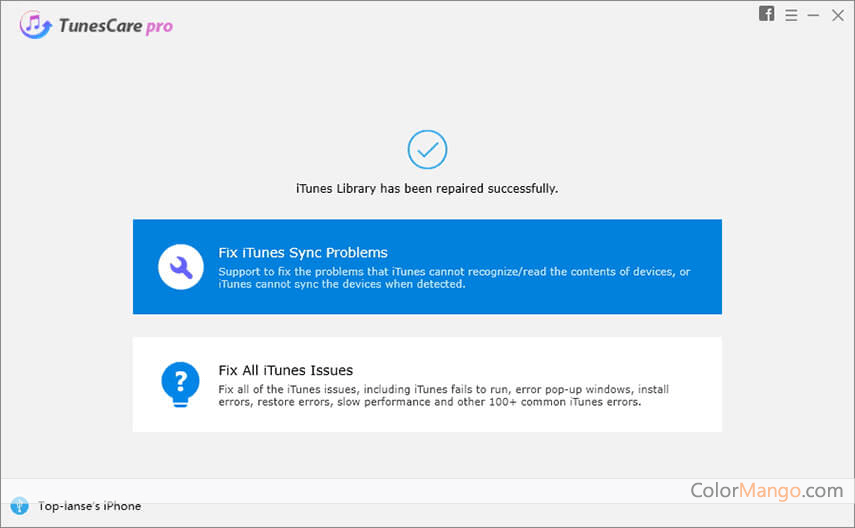Click the TunesCare pro title text
The width and height of the screenshot is (855, 528).
tap(106, 27)
